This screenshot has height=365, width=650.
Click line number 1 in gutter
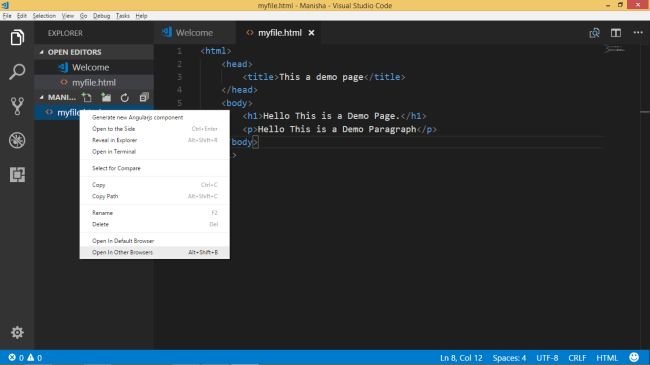[179, 51]
